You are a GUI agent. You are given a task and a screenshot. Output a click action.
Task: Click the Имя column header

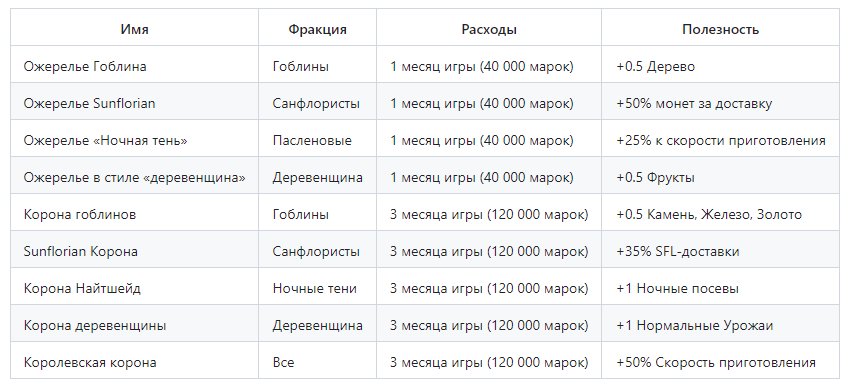click(x=134, y=29)
